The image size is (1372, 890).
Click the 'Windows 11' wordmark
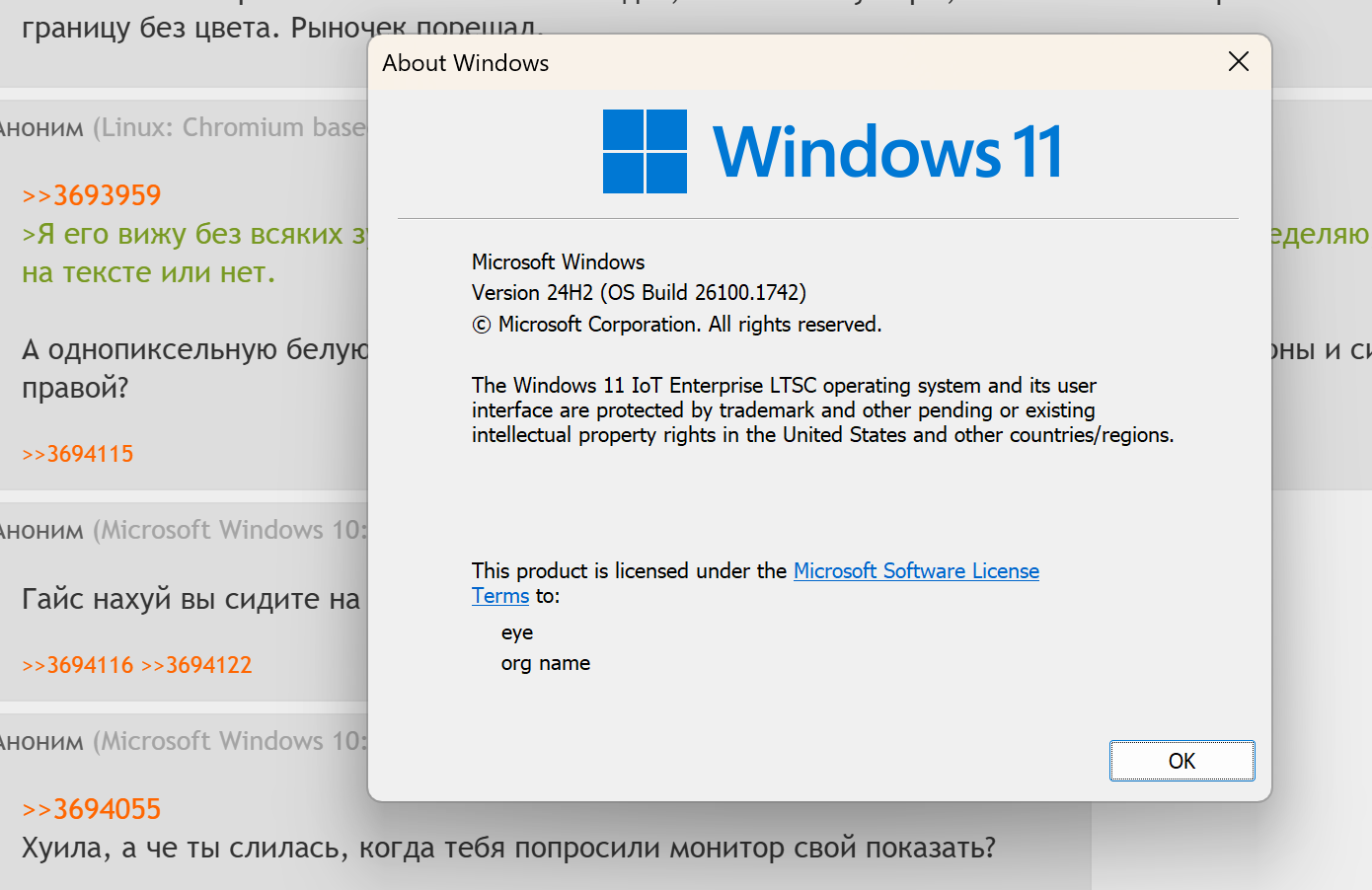pyautogui.click(x=887, y=152)
